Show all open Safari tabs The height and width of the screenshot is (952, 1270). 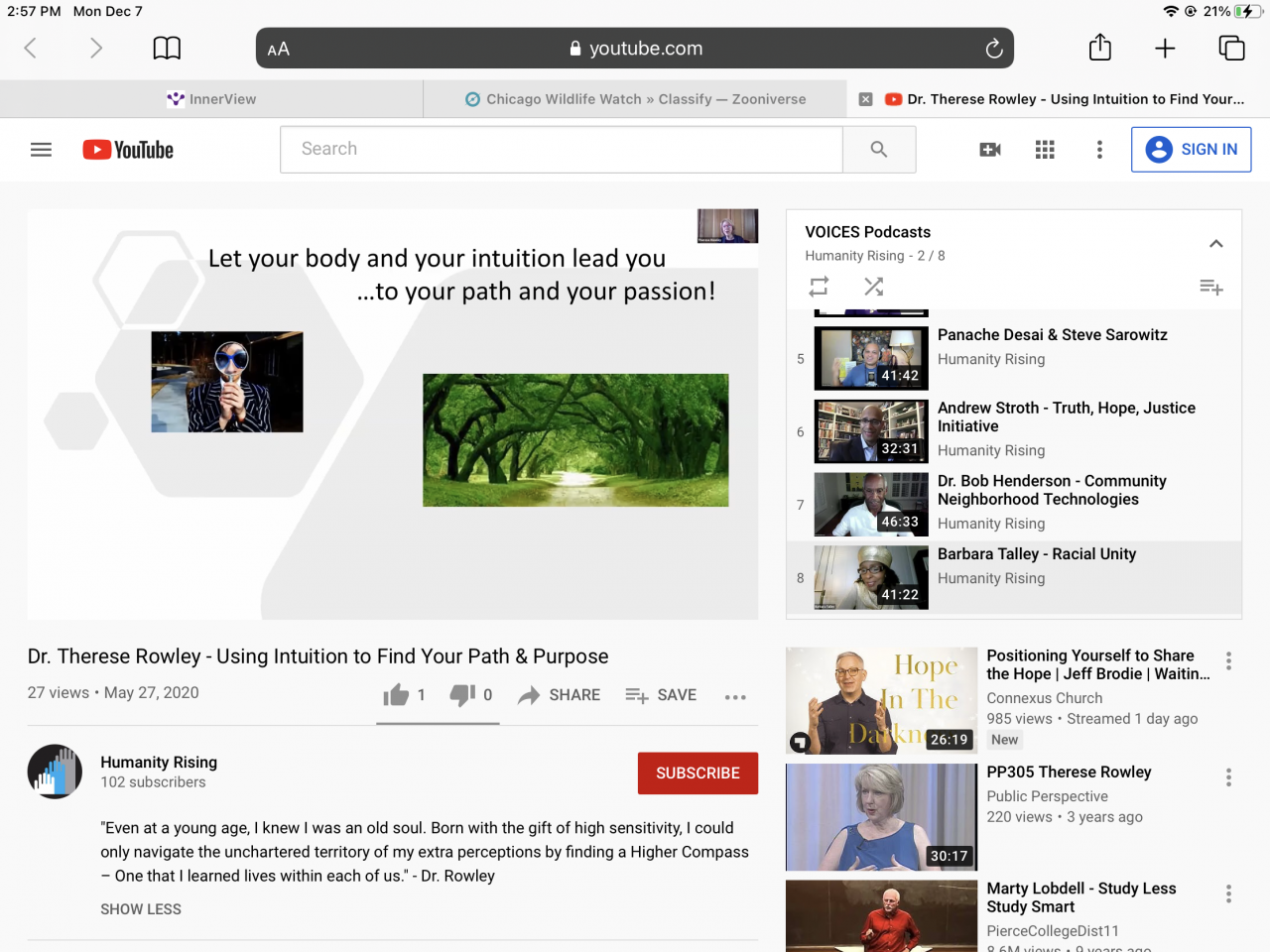[1231, 48]
